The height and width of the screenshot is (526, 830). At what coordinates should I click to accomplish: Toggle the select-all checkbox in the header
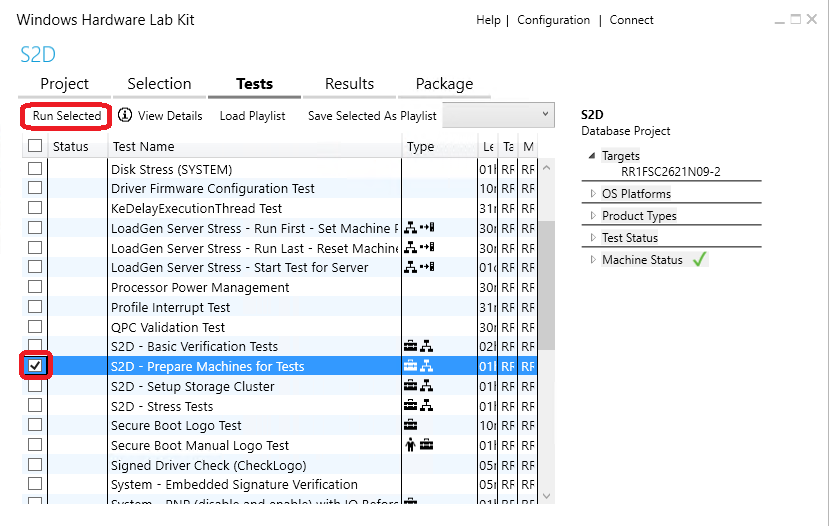click(35, 145)
